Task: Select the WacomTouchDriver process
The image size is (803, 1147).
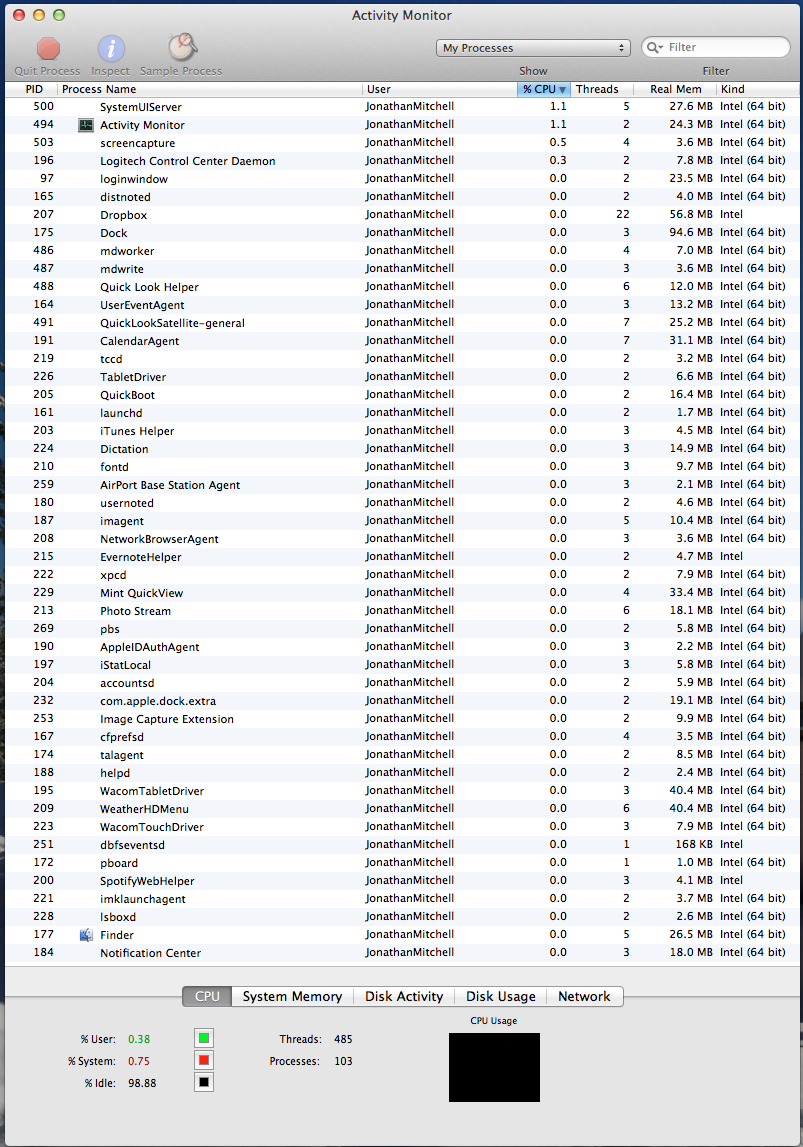Action: [402, 827]
